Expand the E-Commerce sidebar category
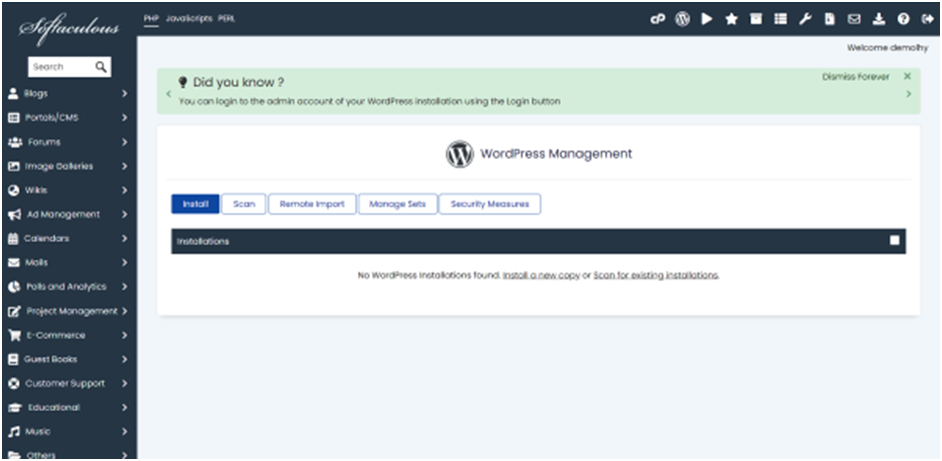 pyautogui.click(x=68, y=335)
